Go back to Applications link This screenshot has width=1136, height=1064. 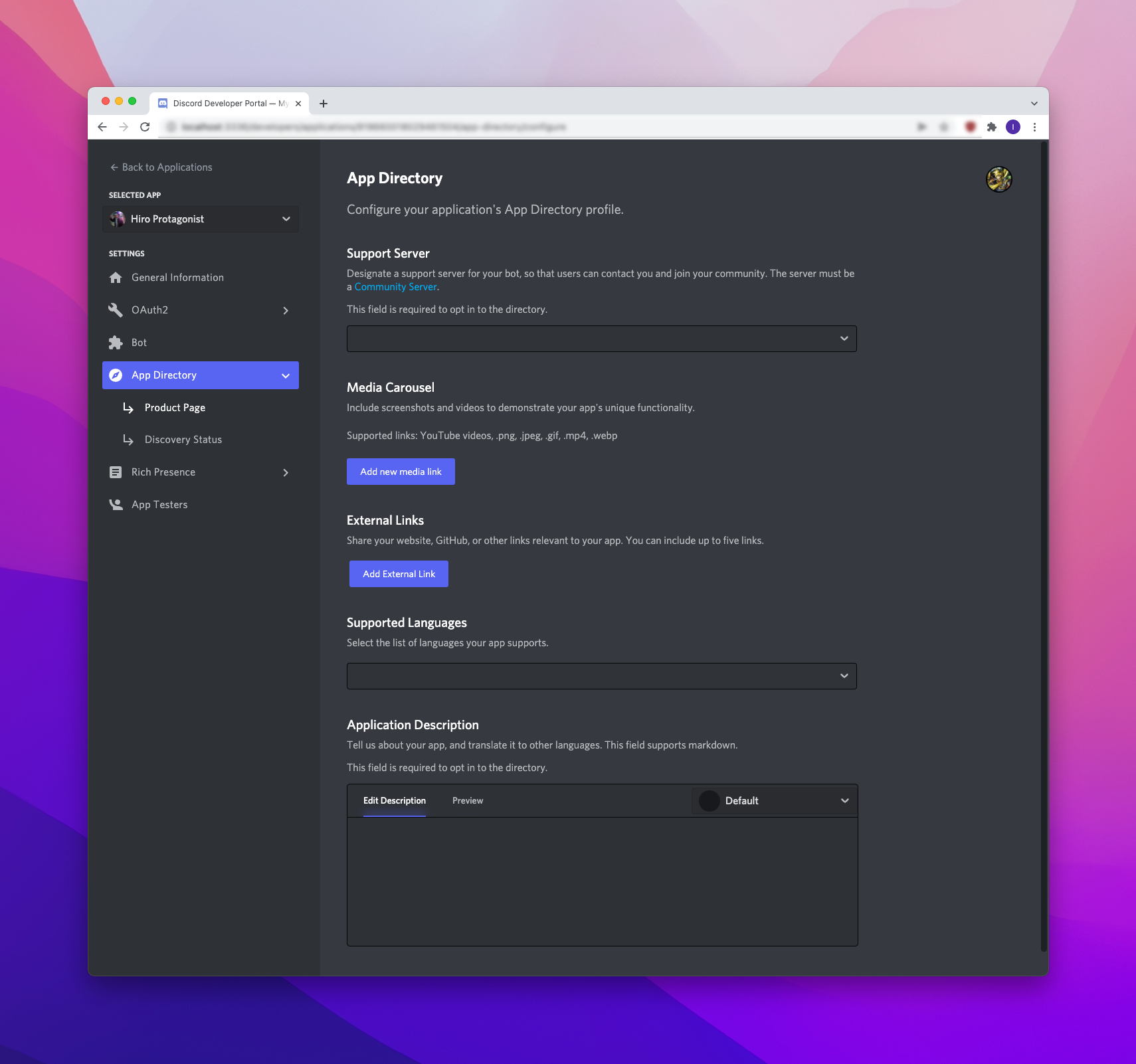pos(161,167)
